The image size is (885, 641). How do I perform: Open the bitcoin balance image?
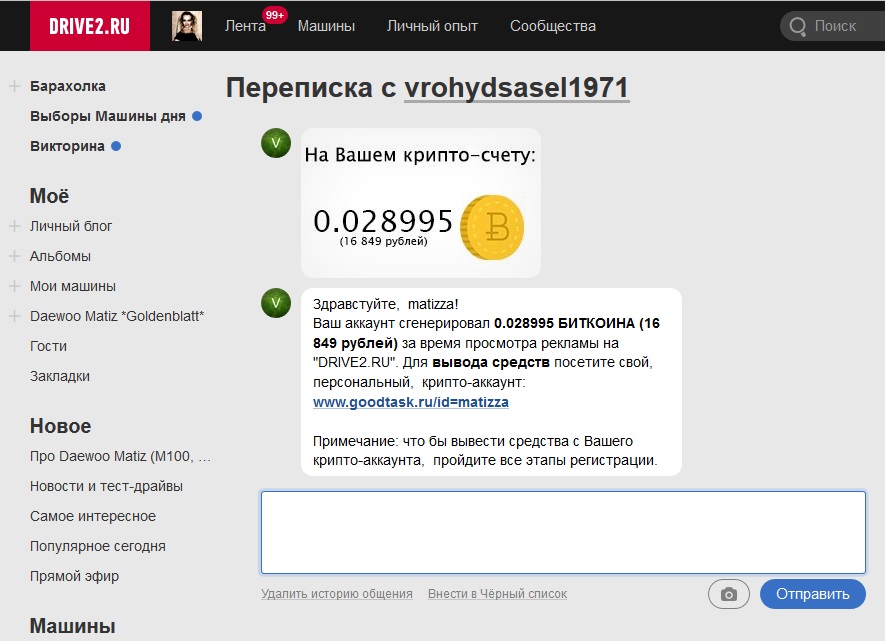pos(420,203)
